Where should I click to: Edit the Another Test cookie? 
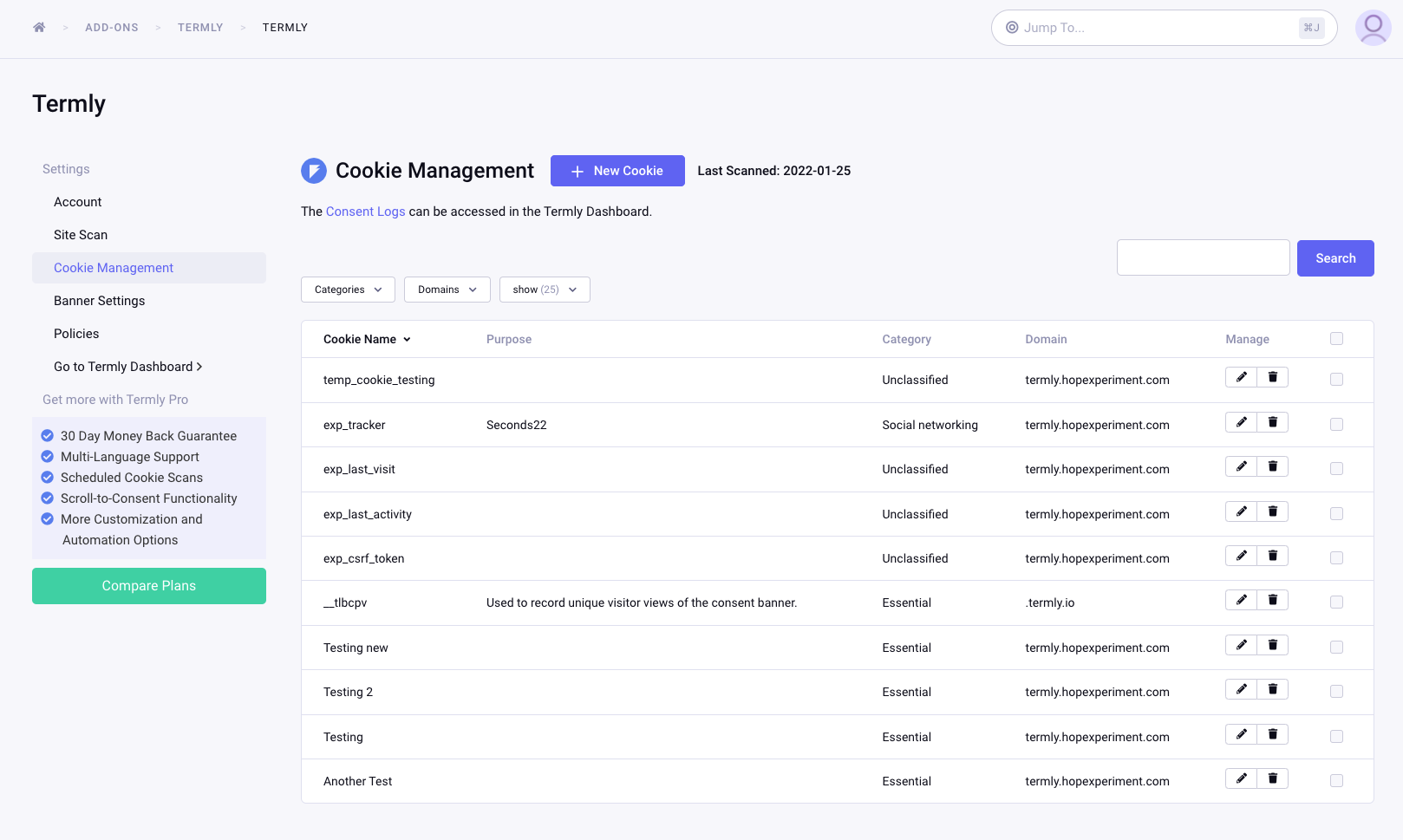[x=1241, y=778]
